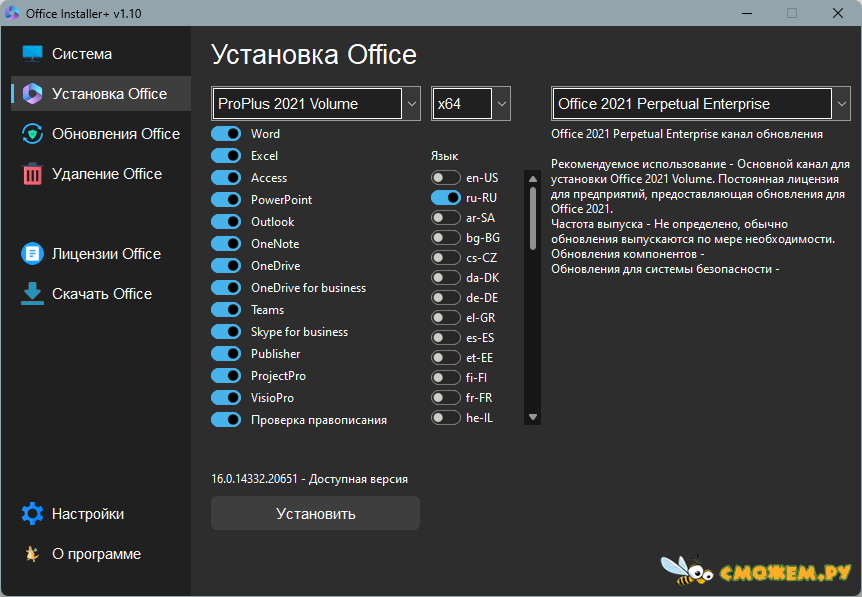Enable es-ES language switch
Screen dimensions: 862x597
446,338
